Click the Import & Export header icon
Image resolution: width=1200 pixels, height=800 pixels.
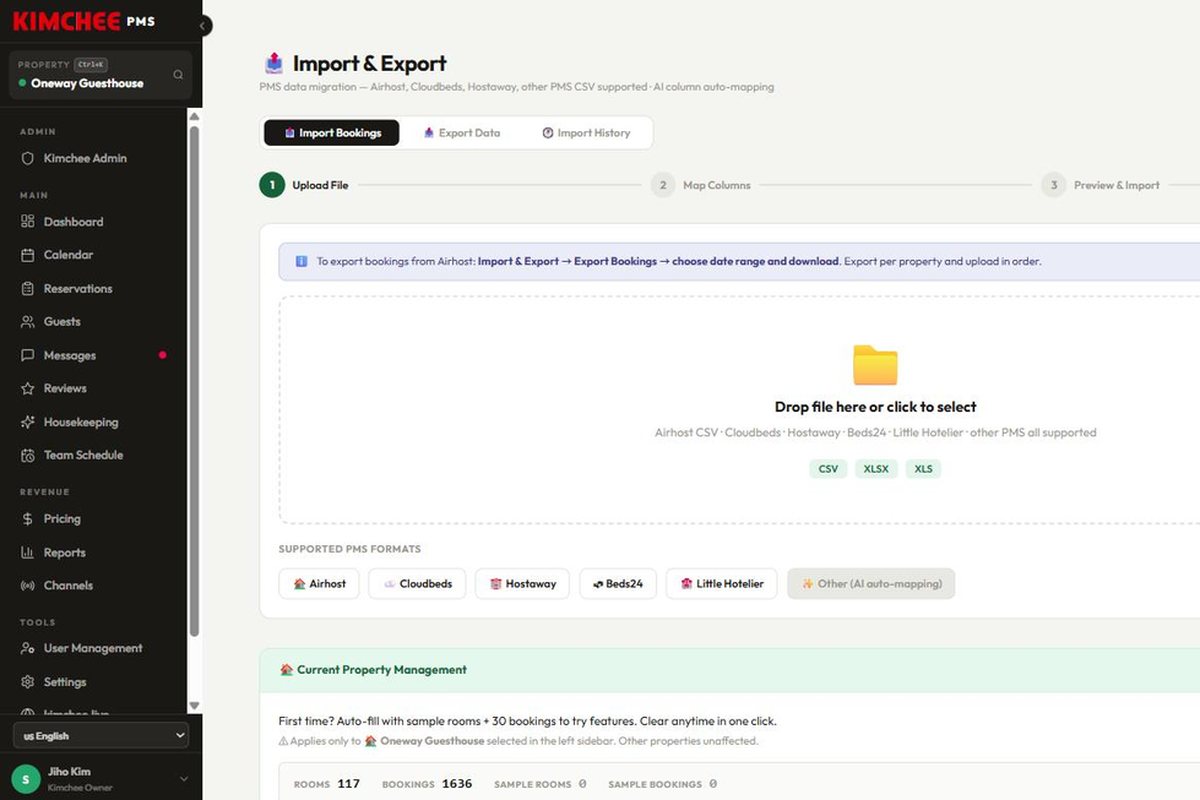[274, 63]
